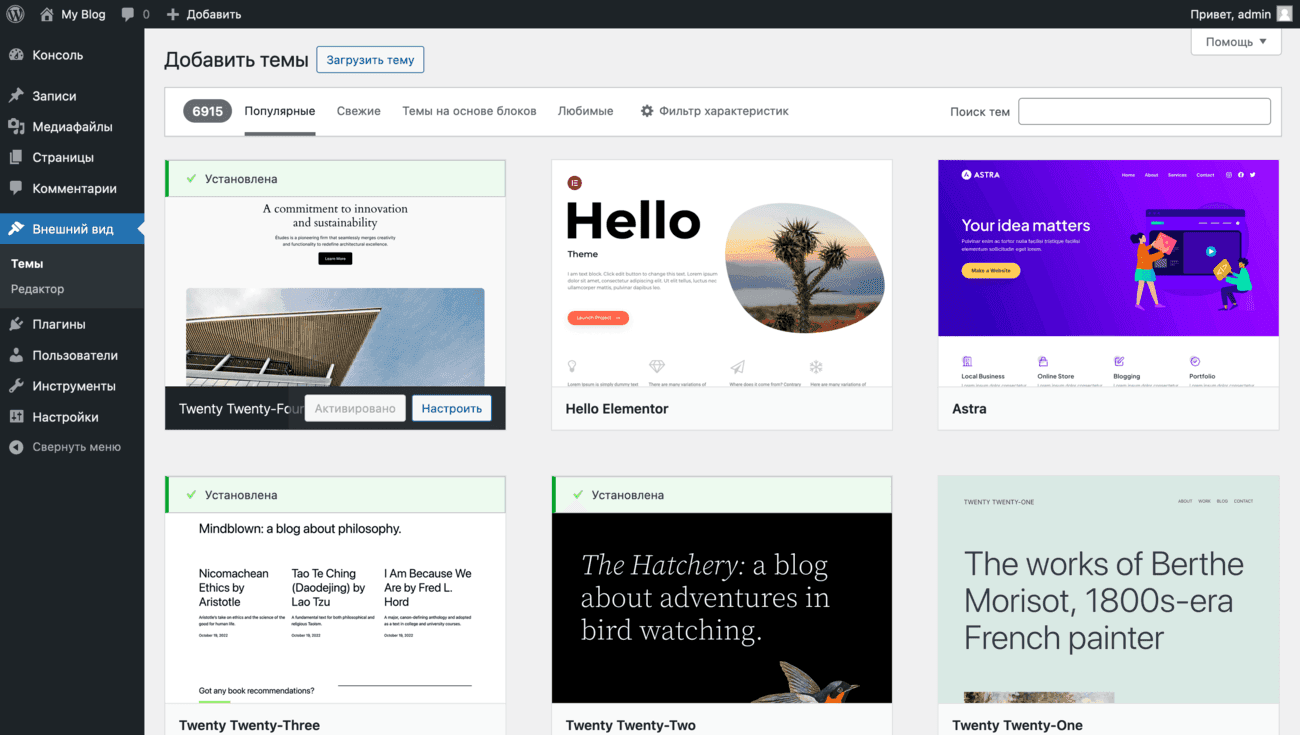This screenshot has height=735, width=1300.
Task: Click the Загрузить тему button
Action: pyautogui.click(x=370, y=60)
